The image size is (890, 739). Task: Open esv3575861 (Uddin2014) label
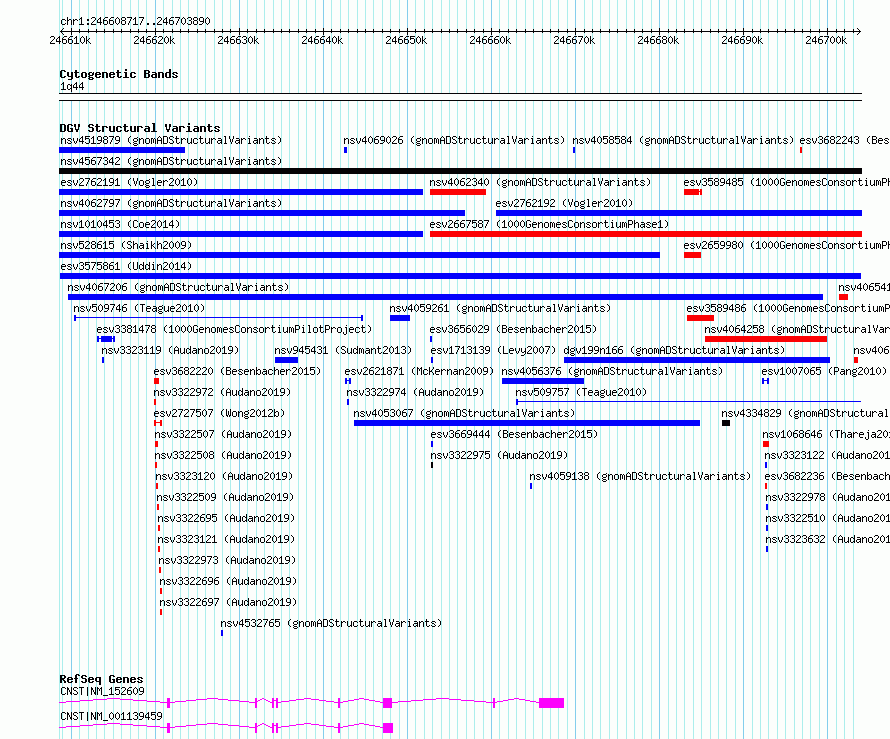[x=126, y=266]
